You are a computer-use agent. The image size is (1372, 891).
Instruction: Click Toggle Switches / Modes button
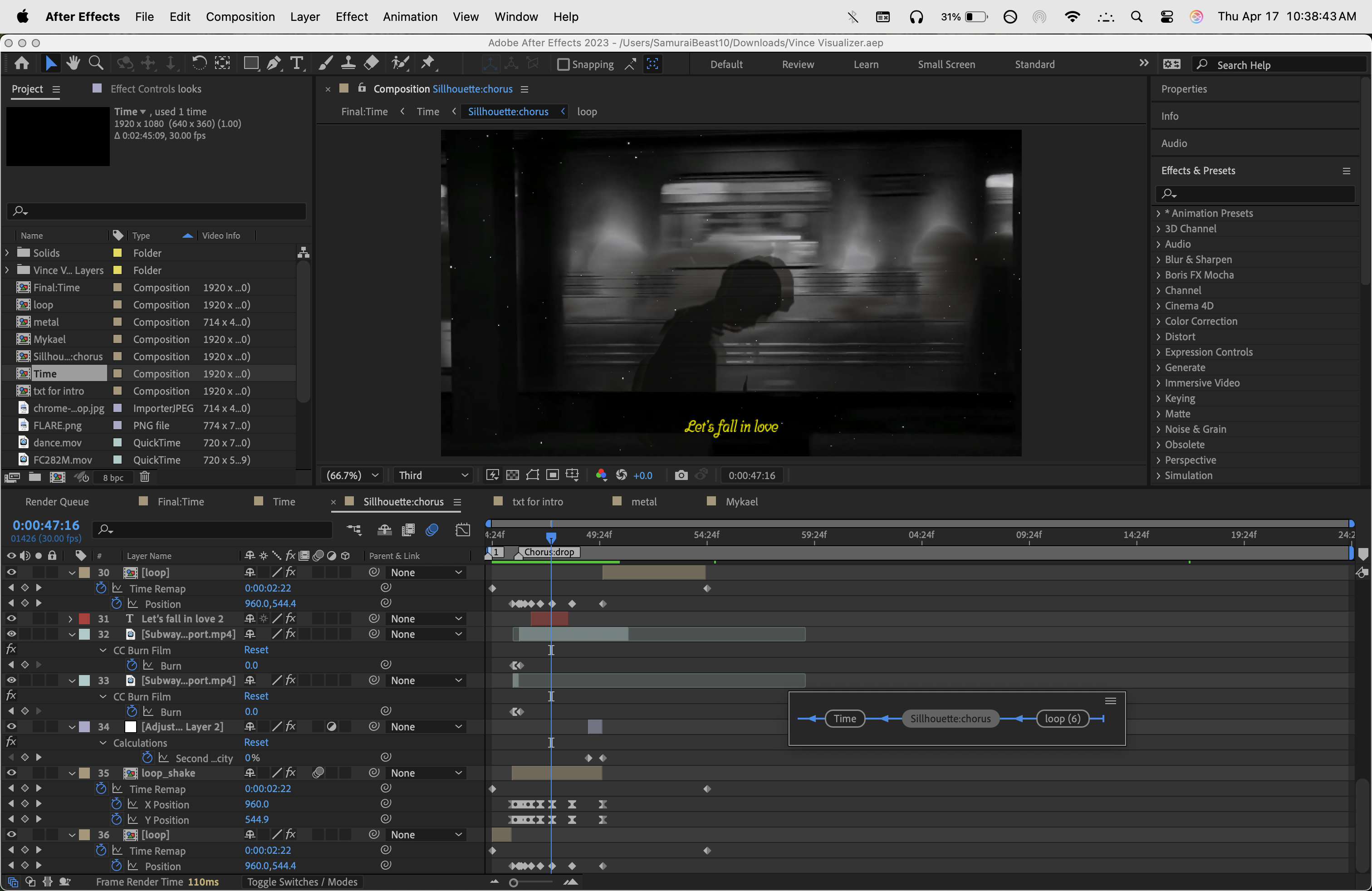coord(302,882)
